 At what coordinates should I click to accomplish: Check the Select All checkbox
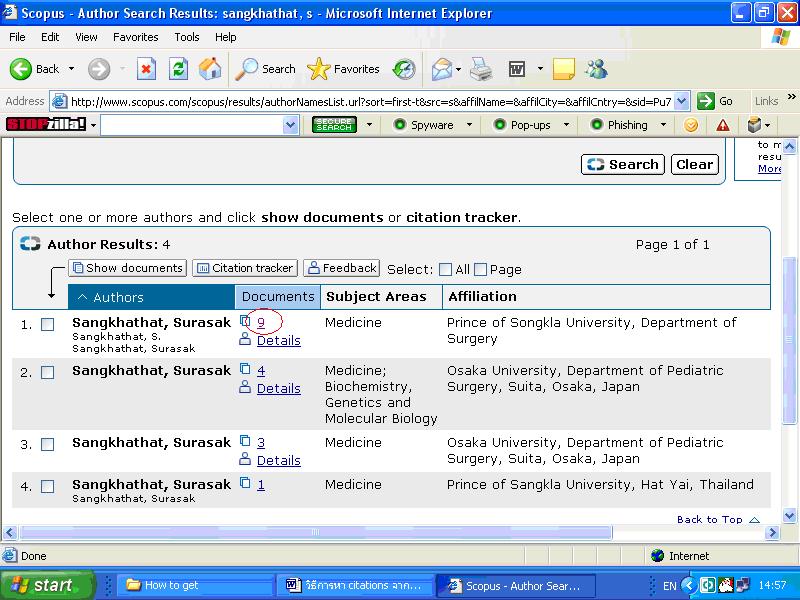click(445, 269)
